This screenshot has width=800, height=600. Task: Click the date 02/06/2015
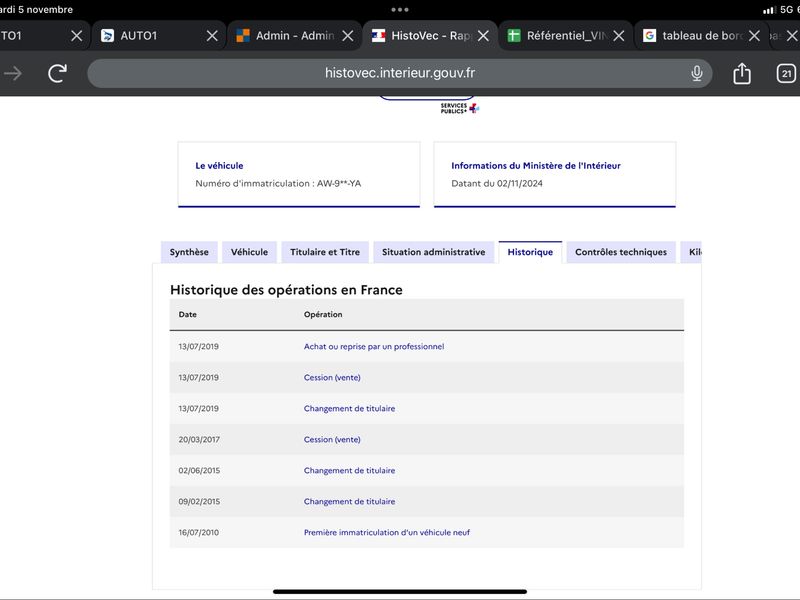point(199,470)
